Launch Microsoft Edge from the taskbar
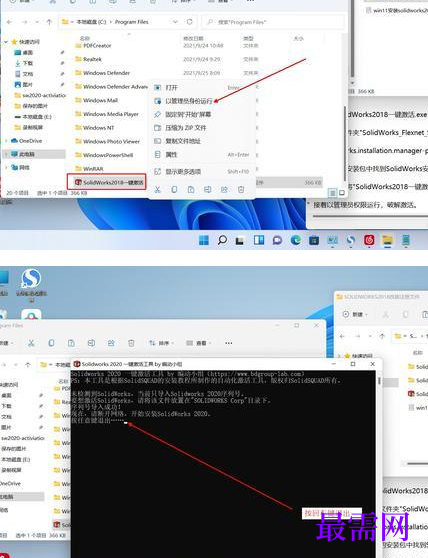428x558 pixels. point(296,241)
